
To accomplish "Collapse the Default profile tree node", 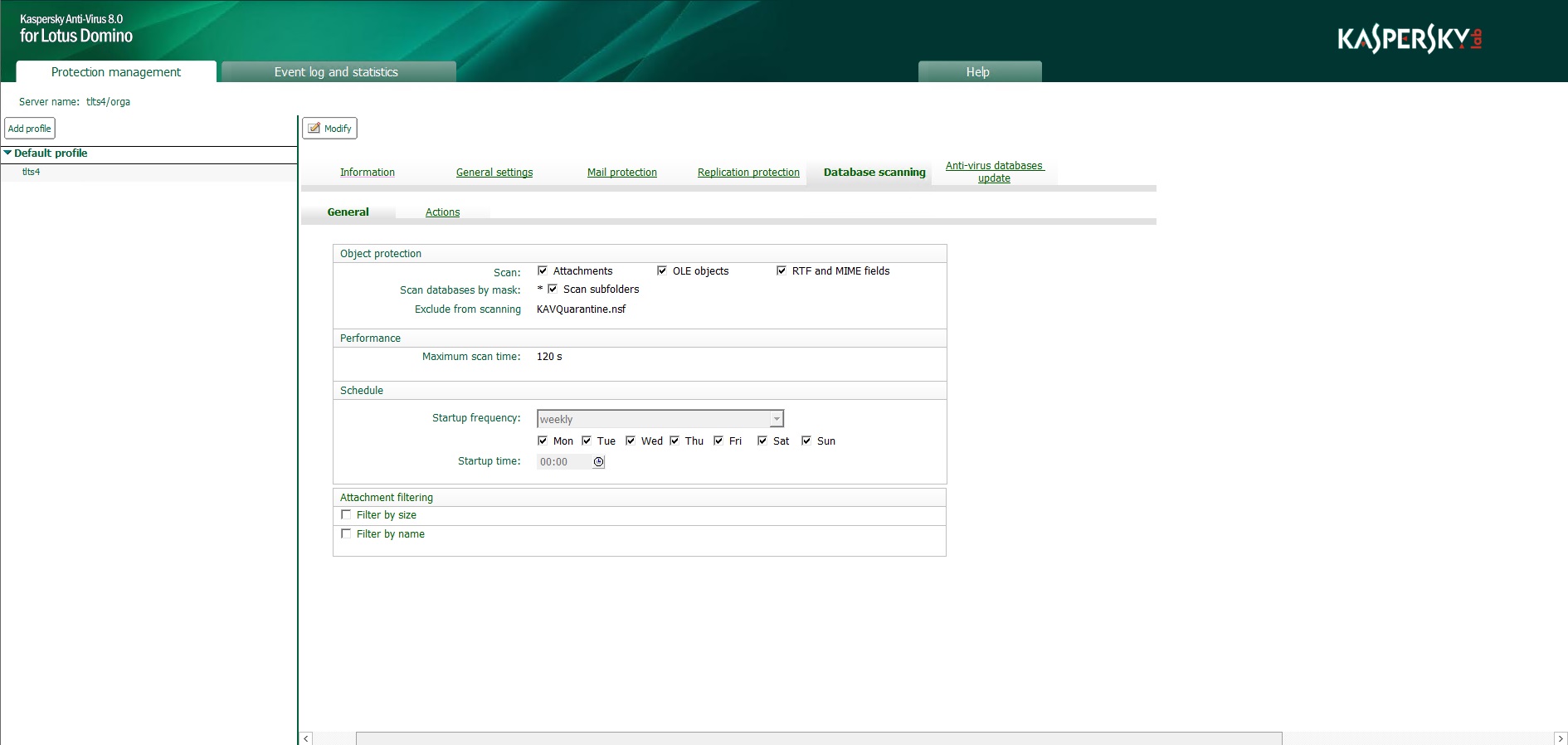I will 7,153.
